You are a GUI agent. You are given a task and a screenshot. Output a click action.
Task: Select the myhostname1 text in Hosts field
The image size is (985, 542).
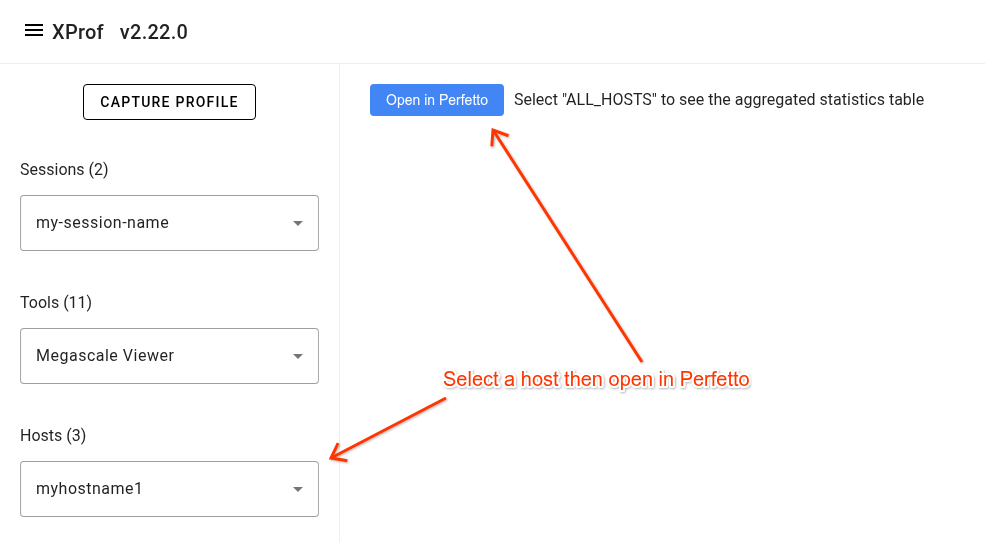89,489
